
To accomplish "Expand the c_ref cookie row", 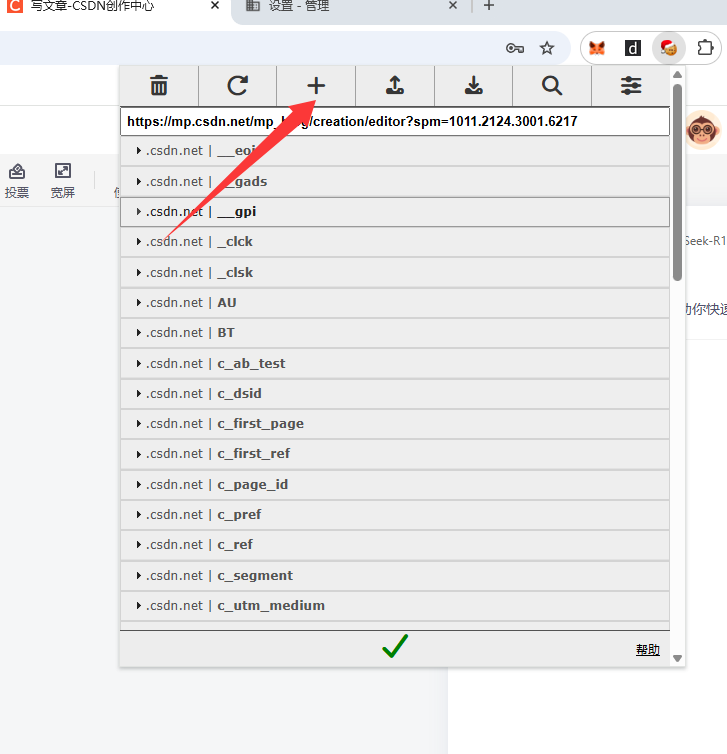I will point(395,545).
